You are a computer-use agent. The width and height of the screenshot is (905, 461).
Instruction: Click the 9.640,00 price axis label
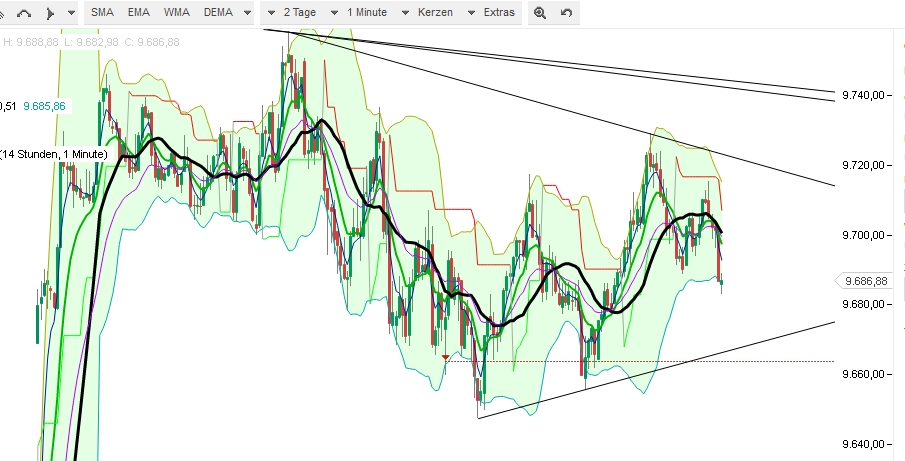pos(863,444)
